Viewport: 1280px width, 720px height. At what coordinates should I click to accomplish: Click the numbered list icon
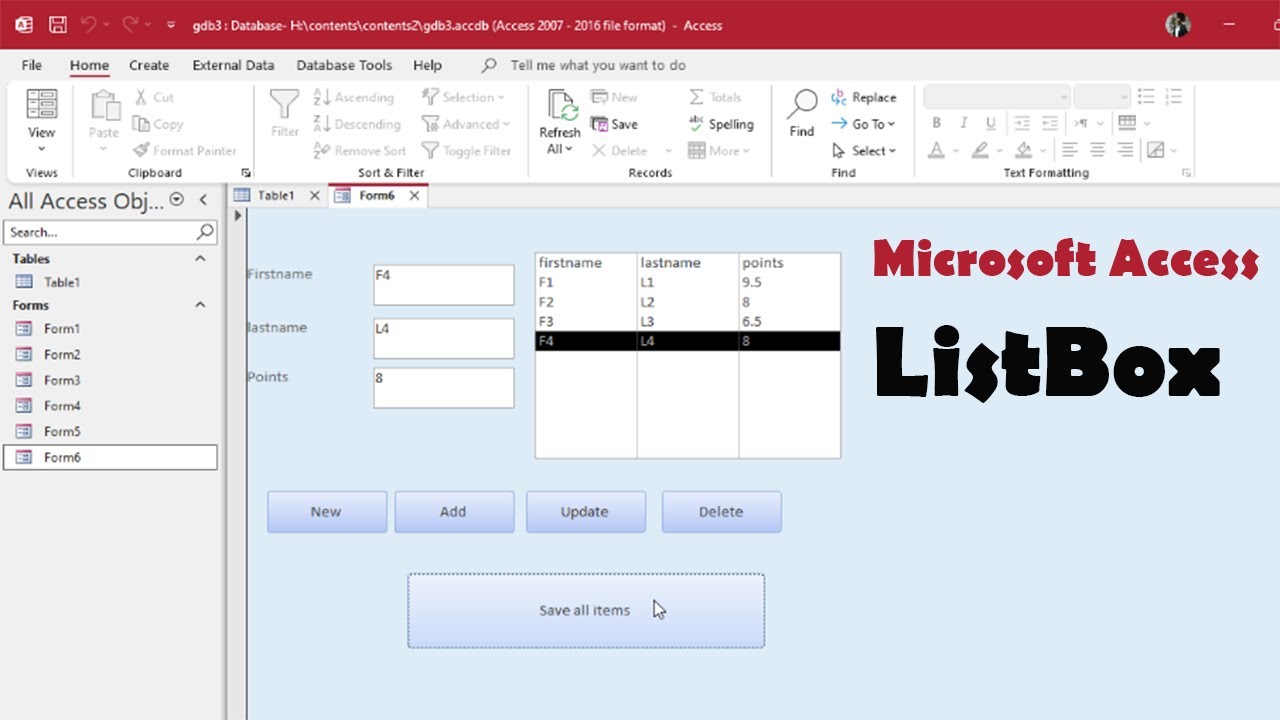tap(1173, 97)
